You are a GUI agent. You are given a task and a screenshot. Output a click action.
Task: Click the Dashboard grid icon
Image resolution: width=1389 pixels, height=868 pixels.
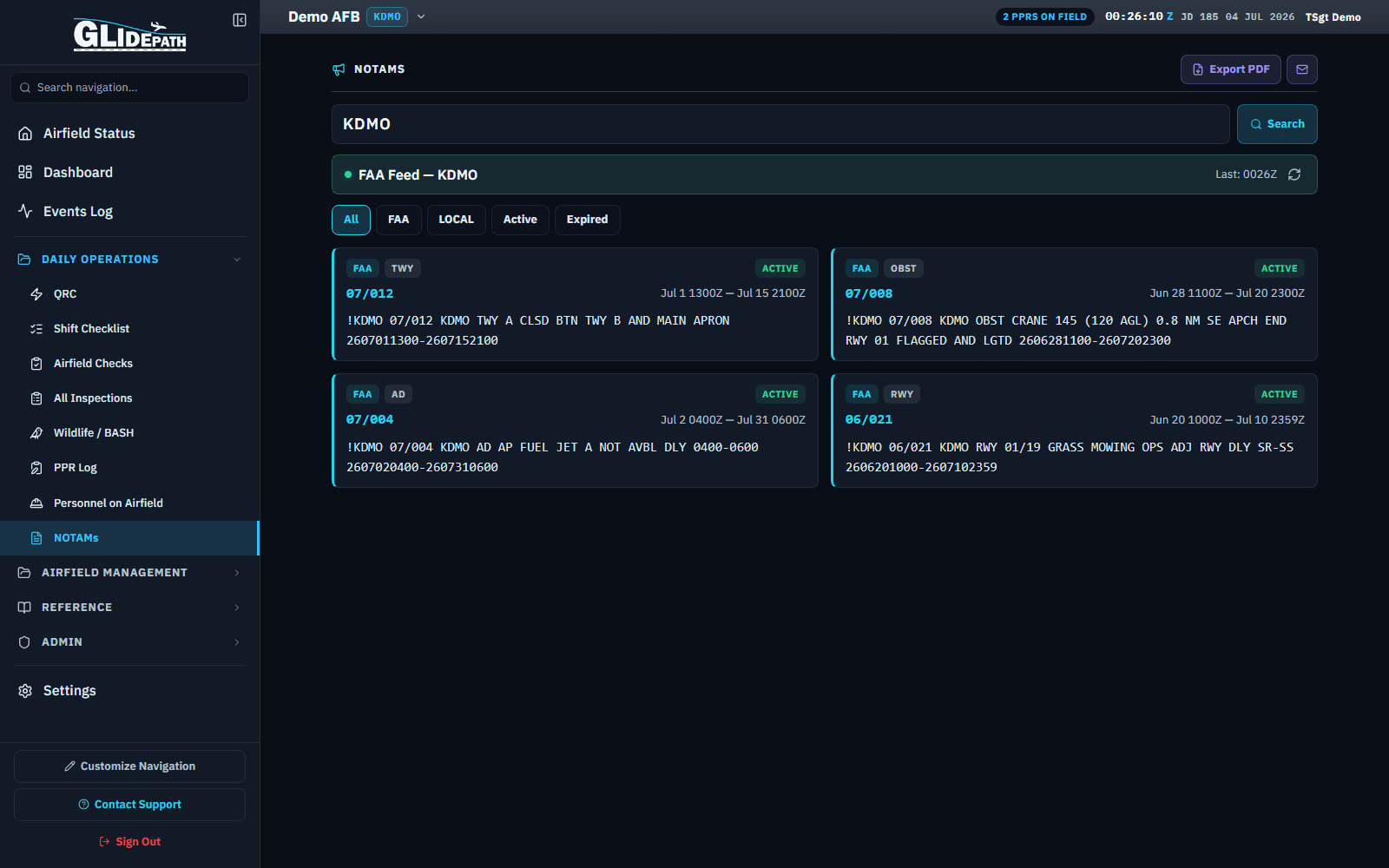(x=25, y=173)
